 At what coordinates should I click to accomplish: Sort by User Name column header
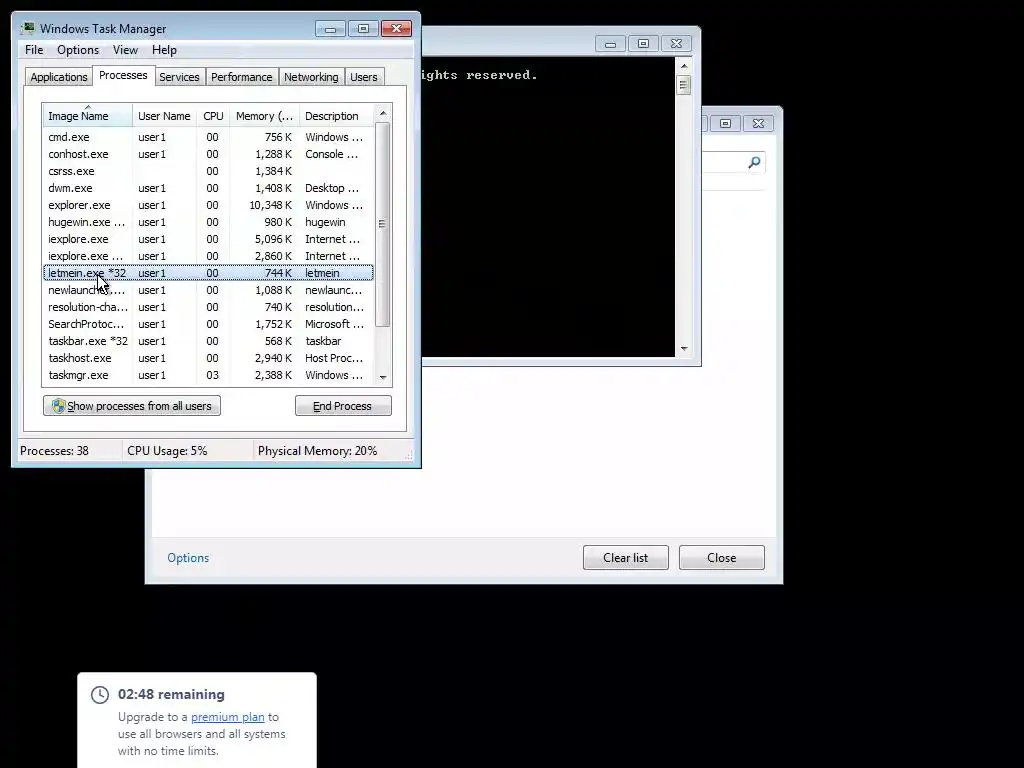(x=164, y=116)
